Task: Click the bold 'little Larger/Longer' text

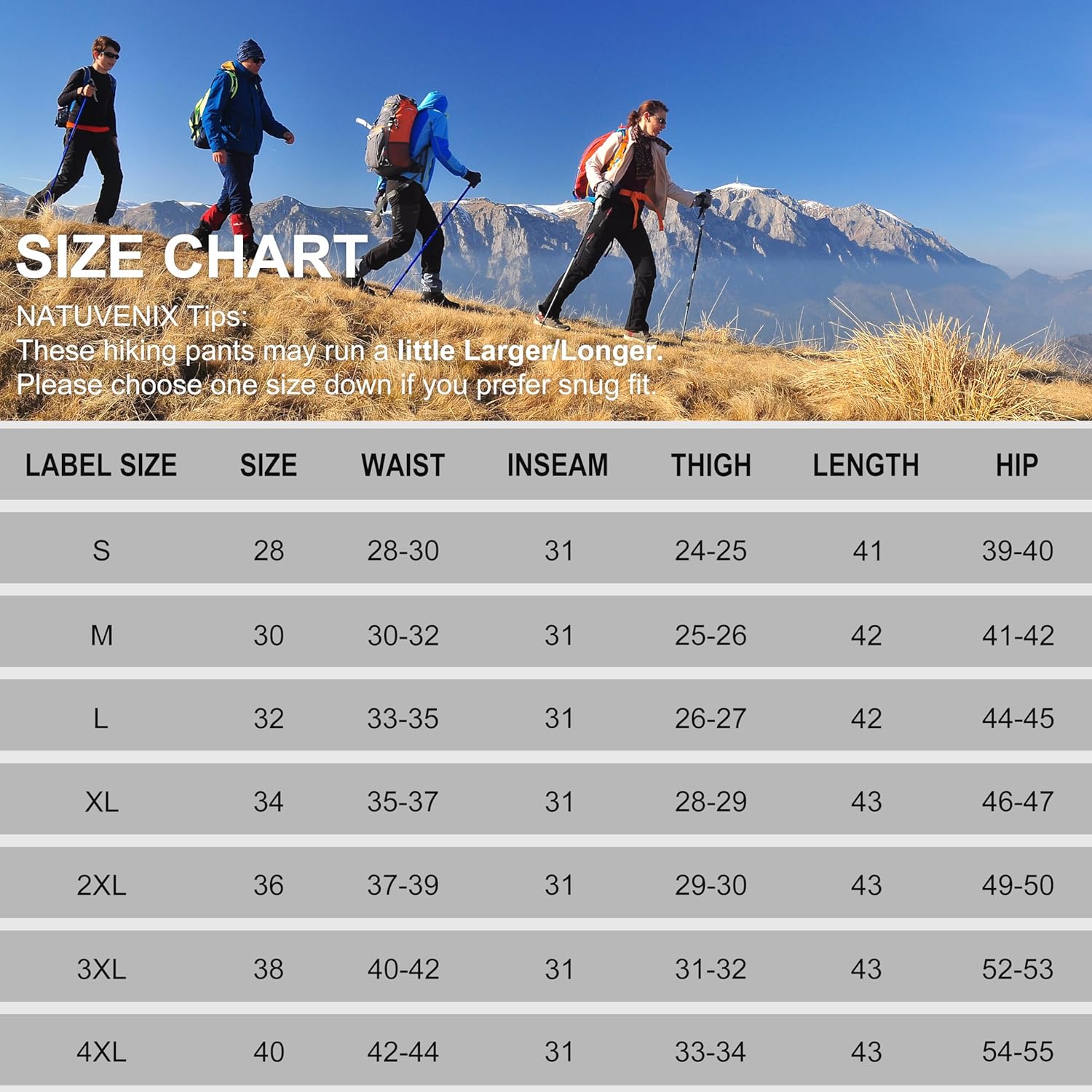Action: [530, 351]
